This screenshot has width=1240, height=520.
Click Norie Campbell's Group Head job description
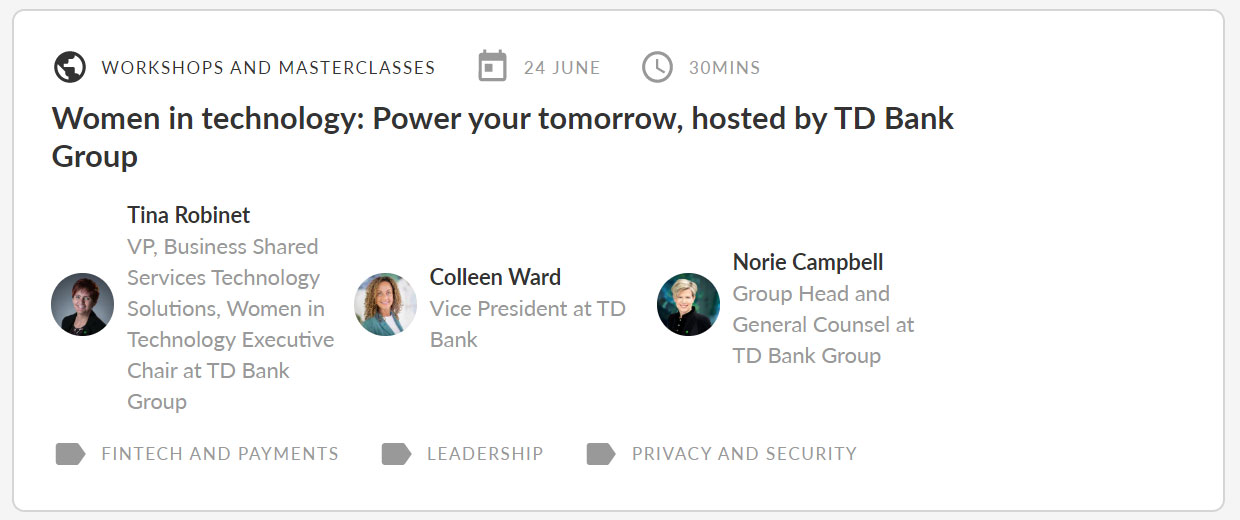[824, 325]
